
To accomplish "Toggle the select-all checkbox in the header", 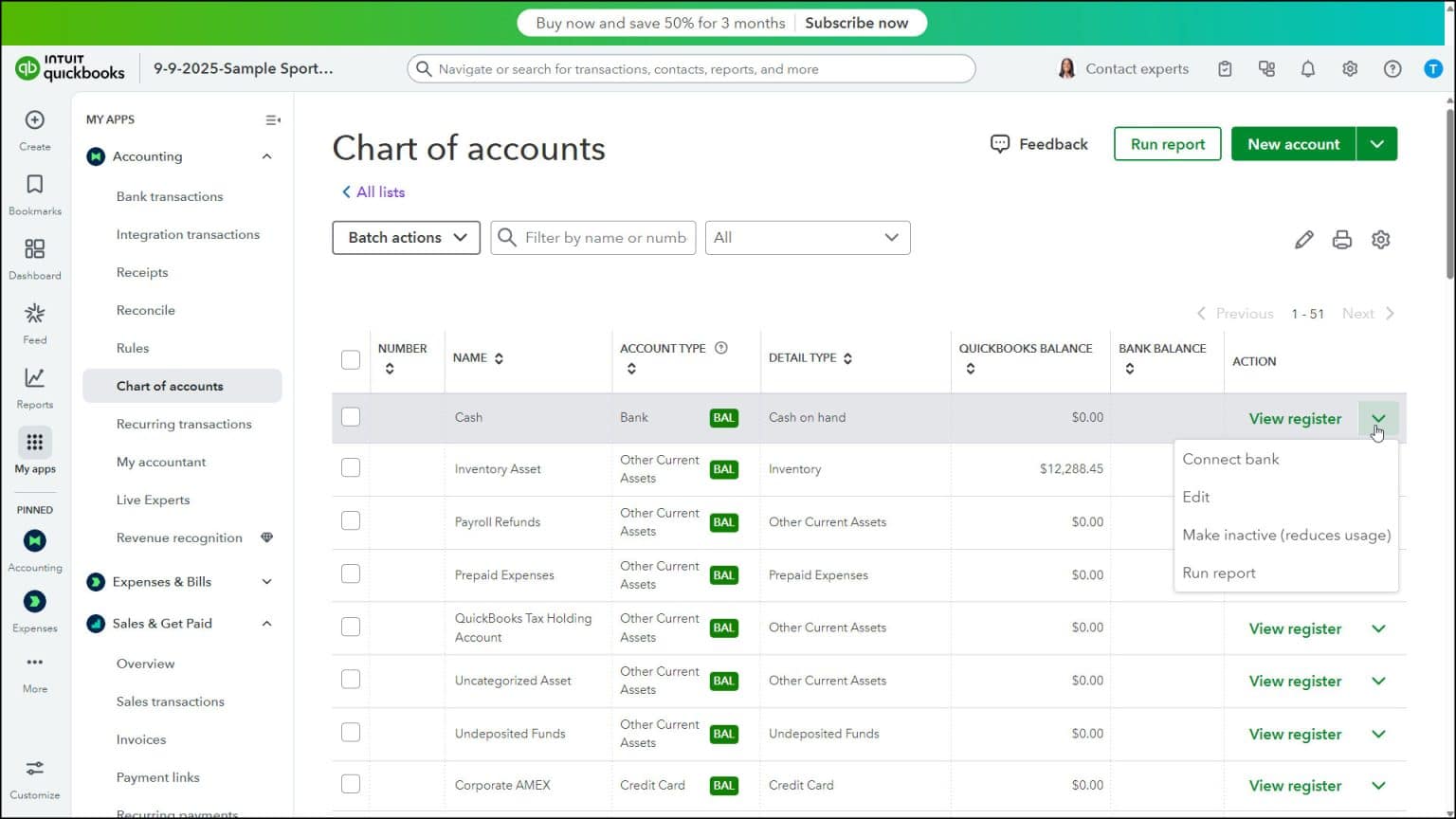I will tap(351, 359).
